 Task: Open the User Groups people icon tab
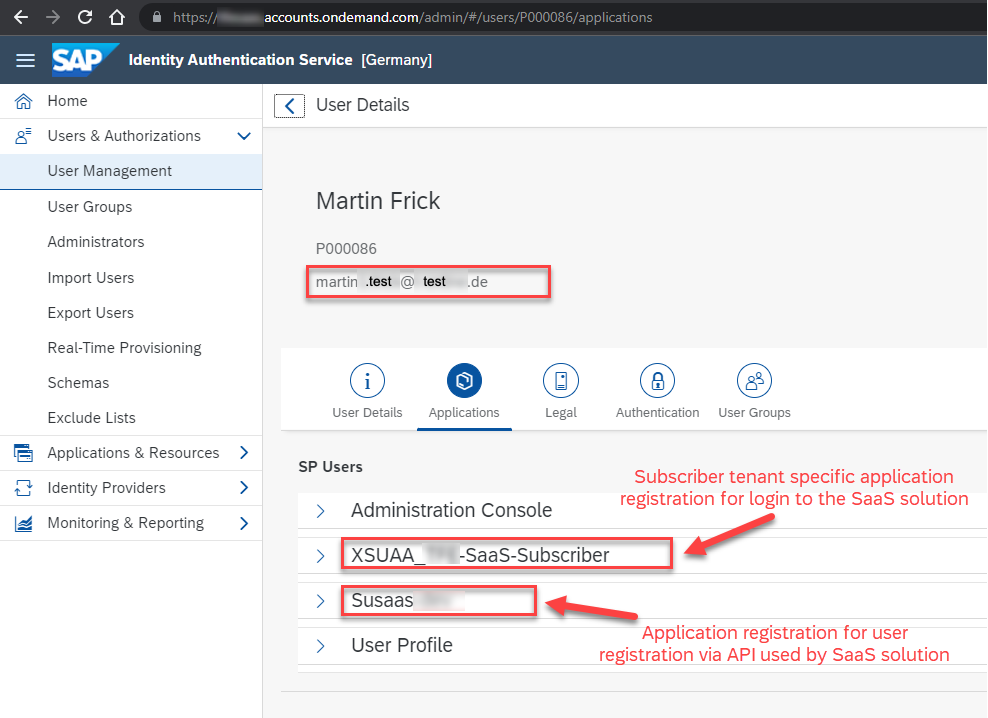coord(754,381)
